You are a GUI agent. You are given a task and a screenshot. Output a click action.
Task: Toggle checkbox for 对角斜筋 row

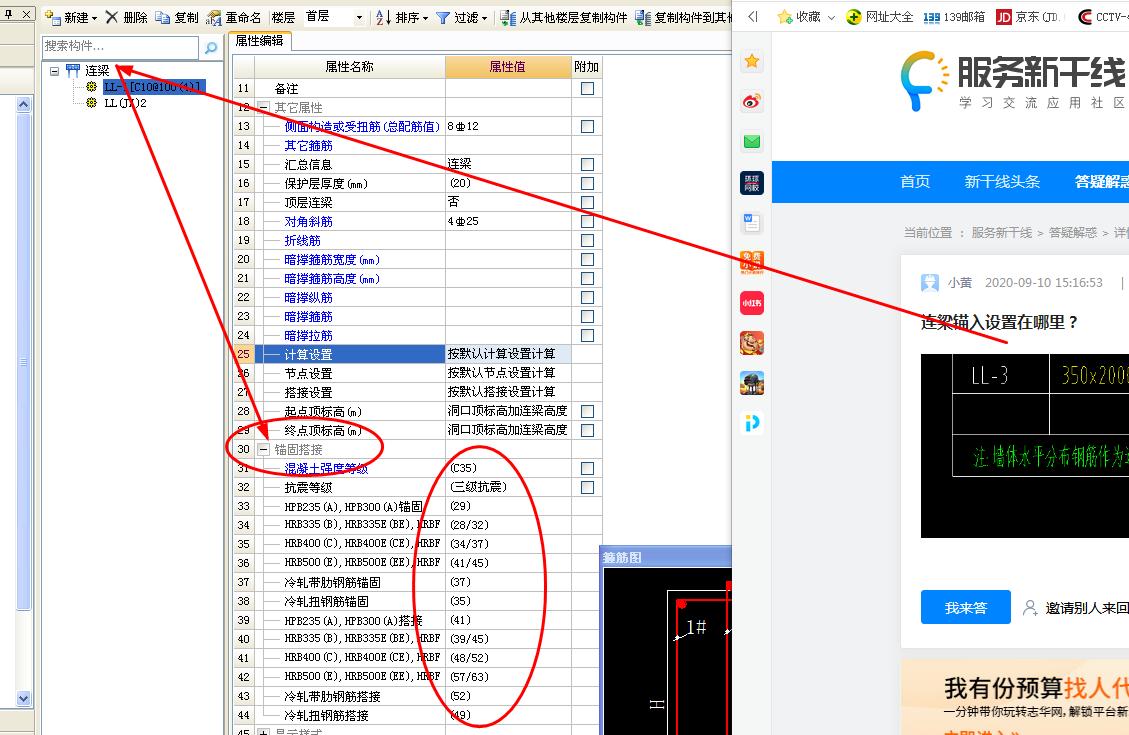[x=588, y=221]
